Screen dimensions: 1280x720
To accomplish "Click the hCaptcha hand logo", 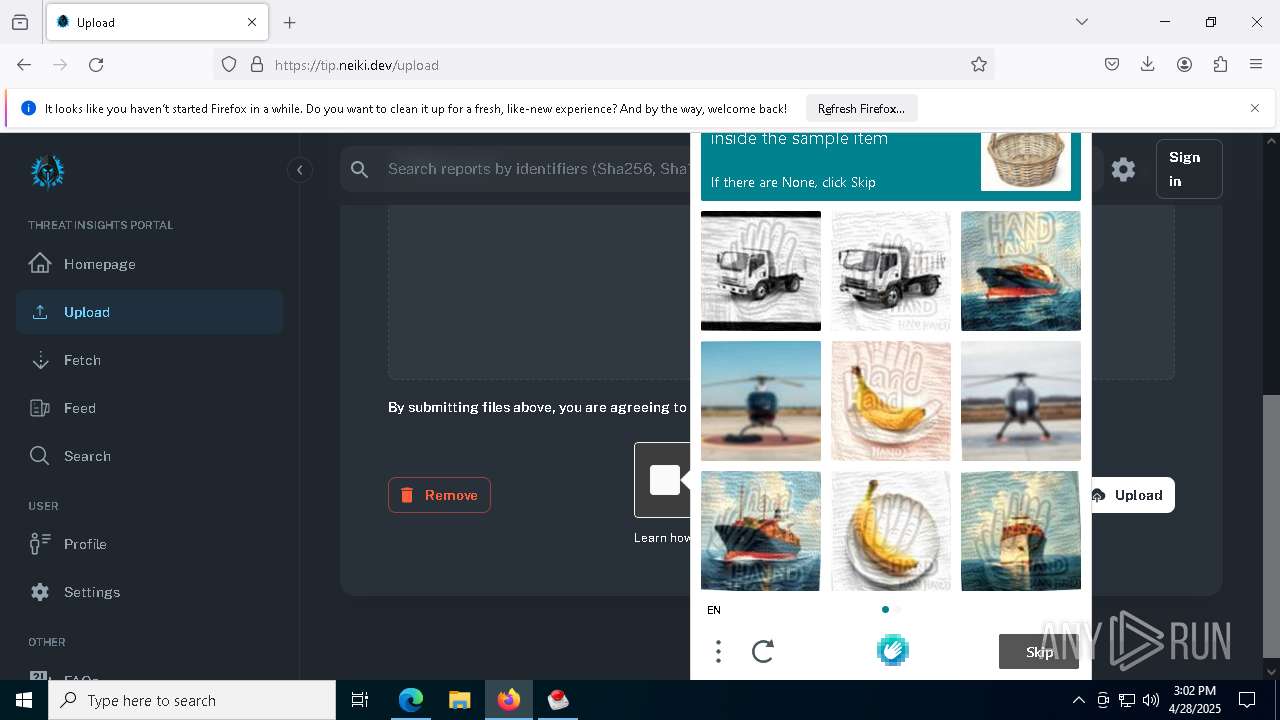I will click(x=892, y=651).
